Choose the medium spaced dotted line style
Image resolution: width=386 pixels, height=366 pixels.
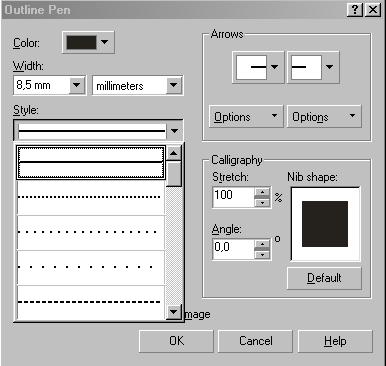tap(91, 232)
